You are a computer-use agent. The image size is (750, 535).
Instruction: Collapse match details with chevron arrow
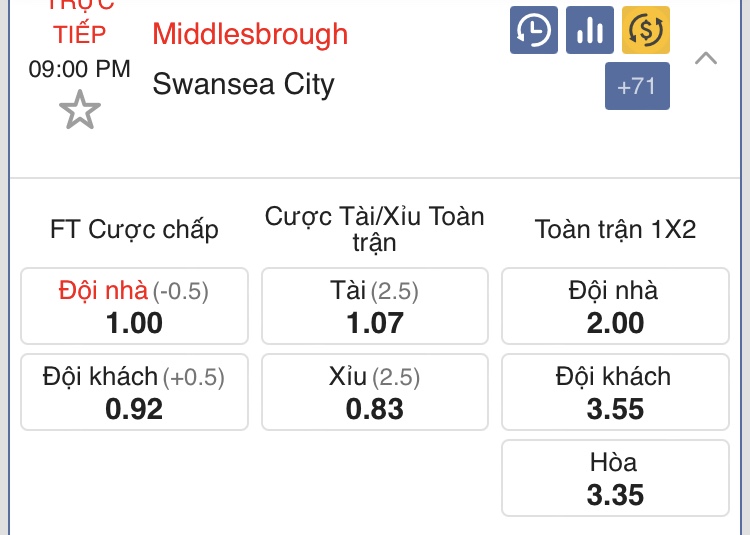(706, 58)
